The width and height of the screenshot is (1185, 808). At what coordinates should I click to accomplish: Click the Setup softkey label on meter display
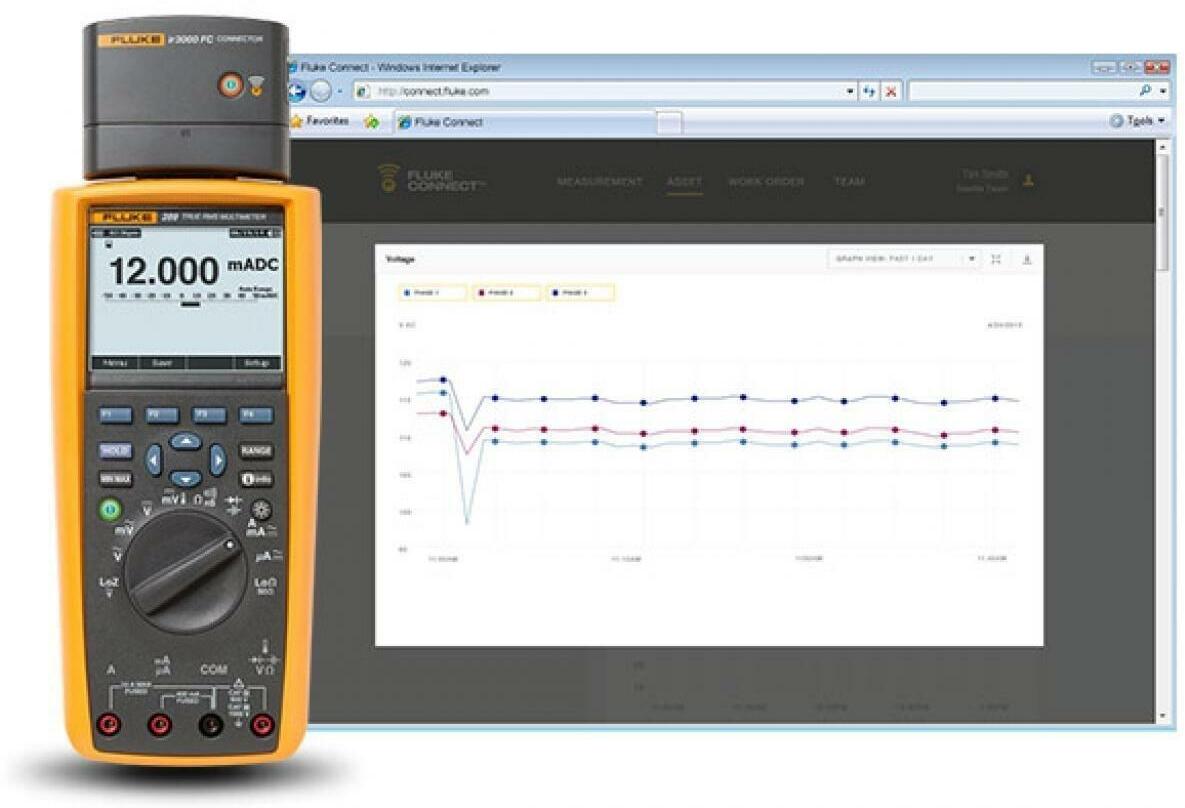click(256, 364)
